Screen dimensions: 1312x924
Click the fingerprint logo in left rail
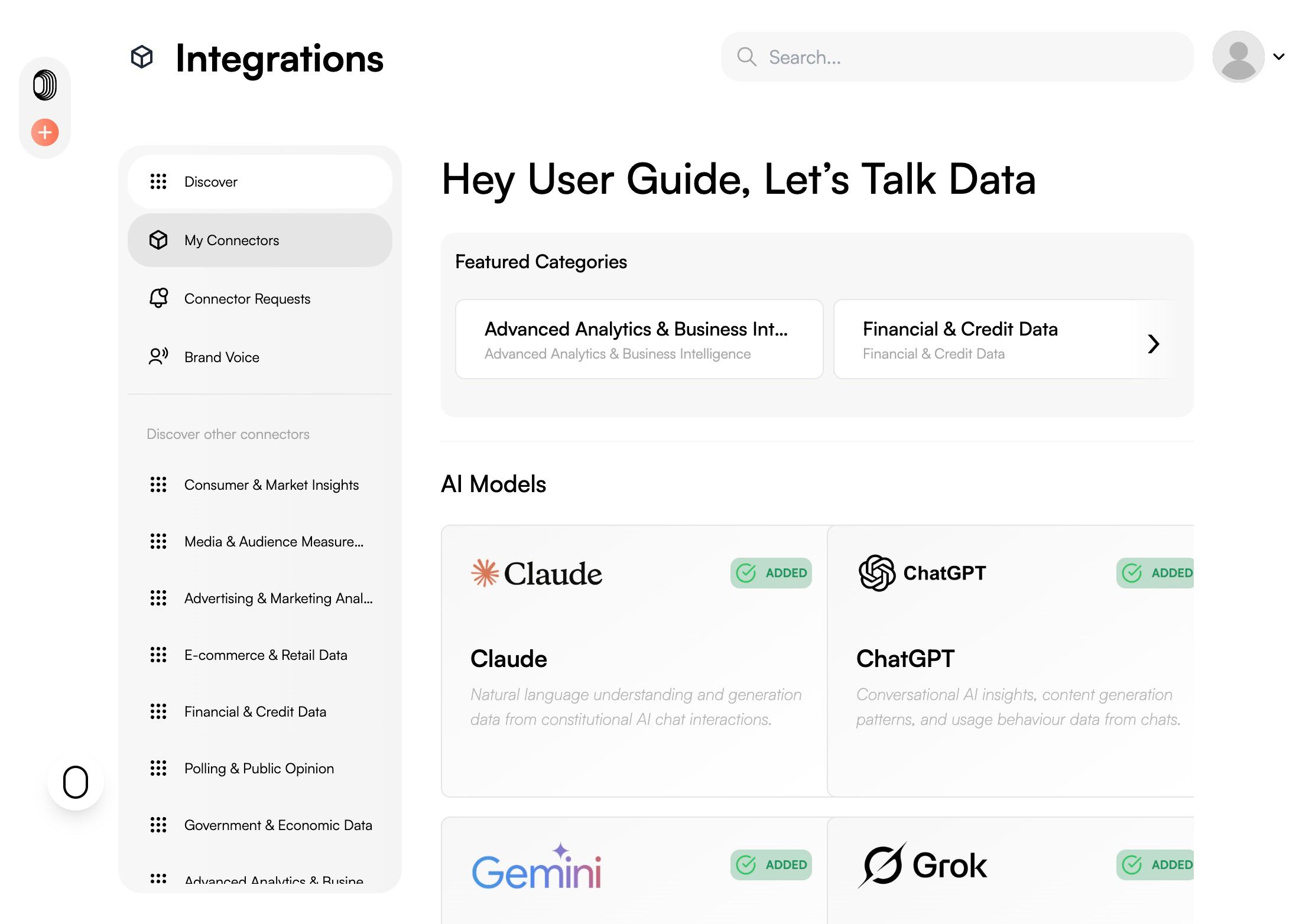[45, 85]
